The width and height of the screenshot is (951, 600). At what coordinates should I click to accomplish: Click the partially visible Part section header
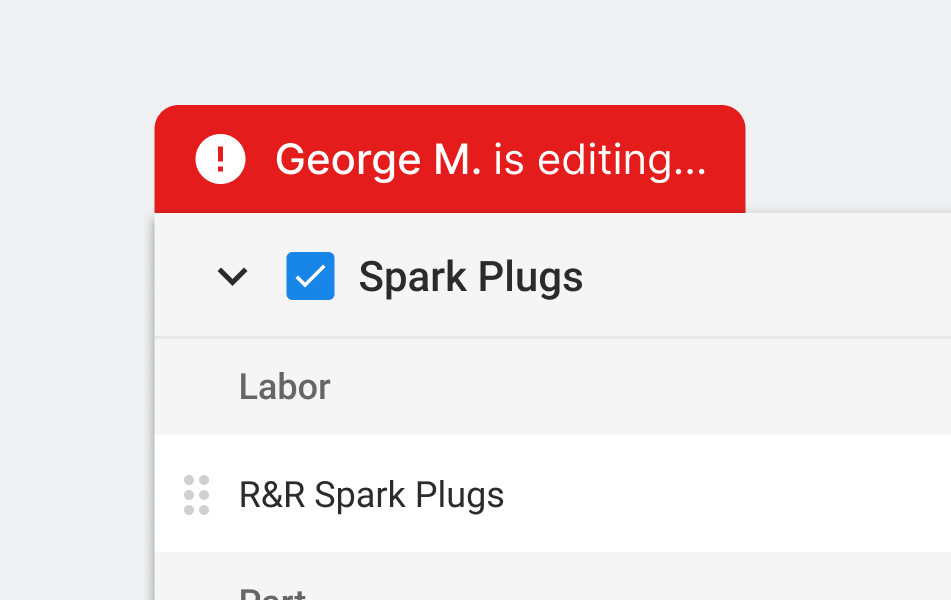272,593
